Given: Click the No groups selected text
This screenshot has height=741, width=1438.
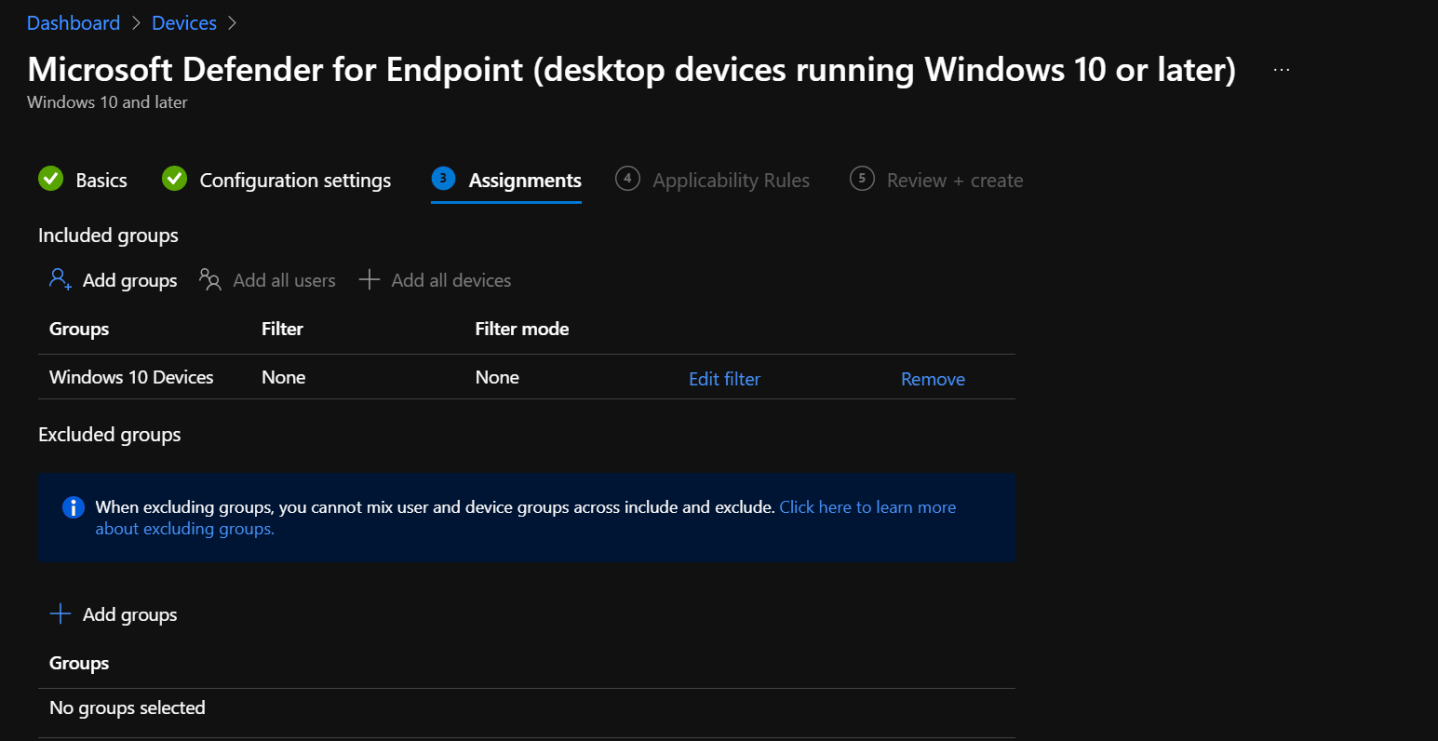Looking at the screenshot, I should [127, 707].
